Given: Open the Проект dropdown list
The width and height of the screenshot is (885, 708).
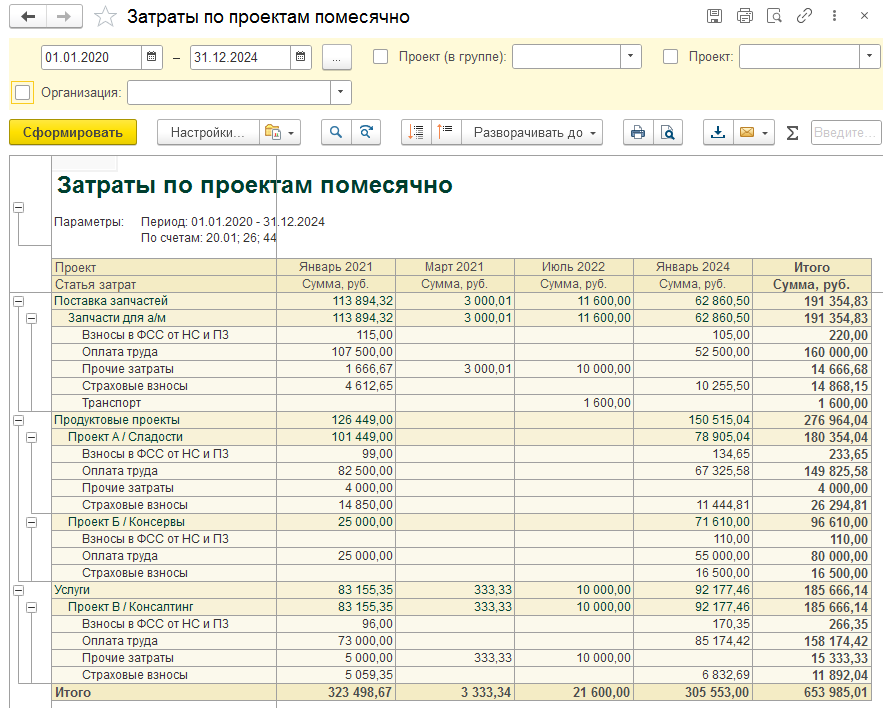Looking at the screenshot, I should (x=869, y=56).
